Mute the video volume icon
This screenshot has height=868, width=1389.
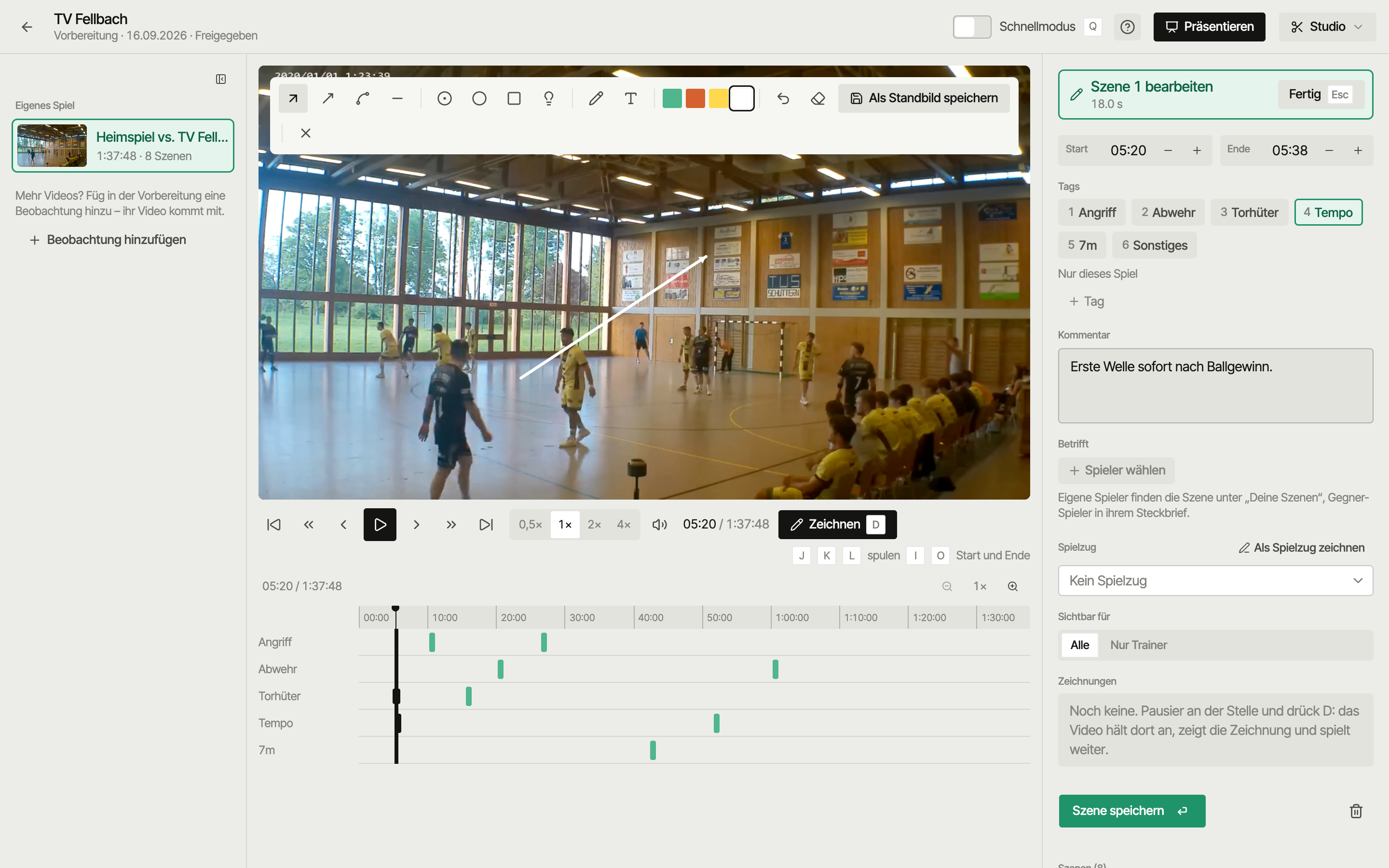click(659, 524)
